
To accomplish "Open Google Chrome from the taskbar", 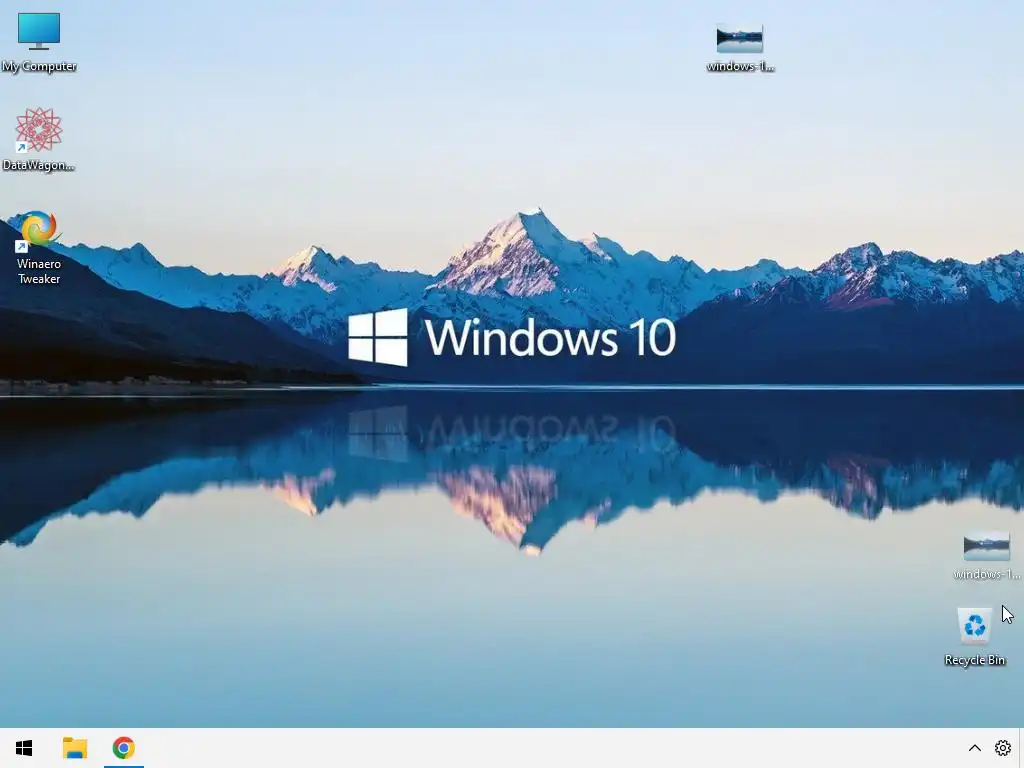I will [x=123, y=748].
